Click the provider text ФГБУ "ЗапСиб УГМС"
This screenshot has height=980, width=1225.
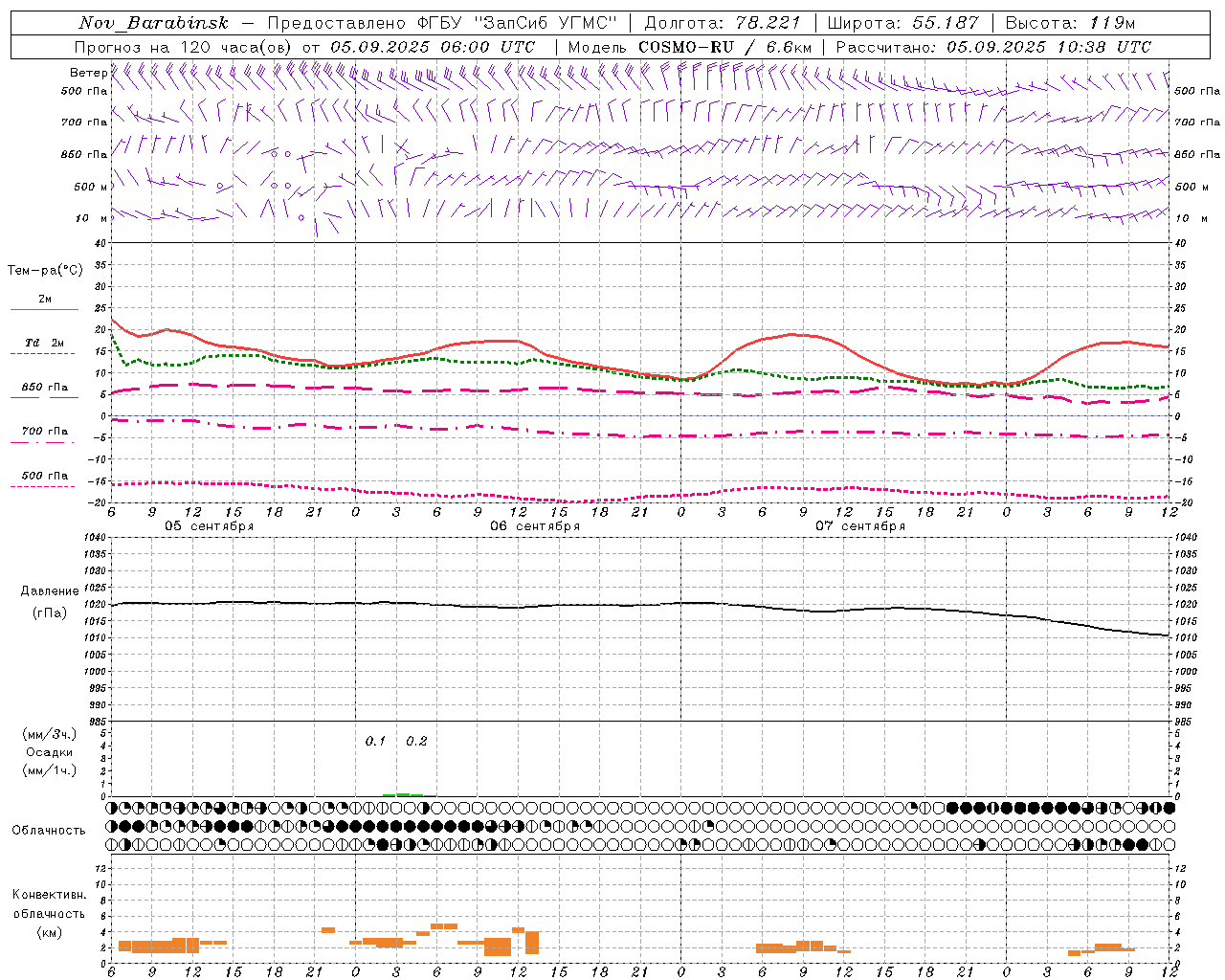click(x=518, y=23)
